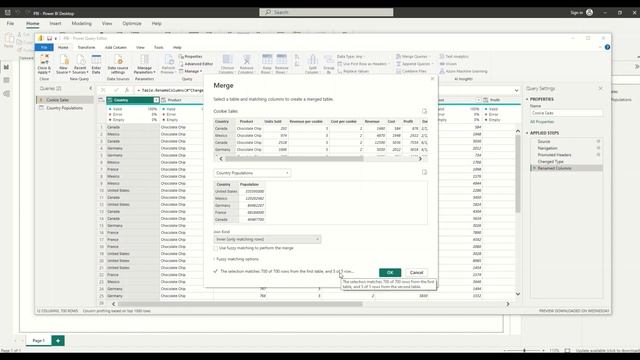Click Replace Values in ribbon
The height and width of the screenshot is (360, 640).
tap(353, 71)
